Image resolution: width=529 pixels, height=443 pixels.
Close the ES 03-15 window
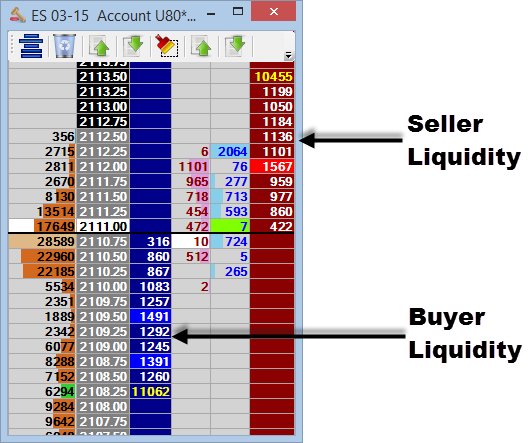[x=274, y=11]
